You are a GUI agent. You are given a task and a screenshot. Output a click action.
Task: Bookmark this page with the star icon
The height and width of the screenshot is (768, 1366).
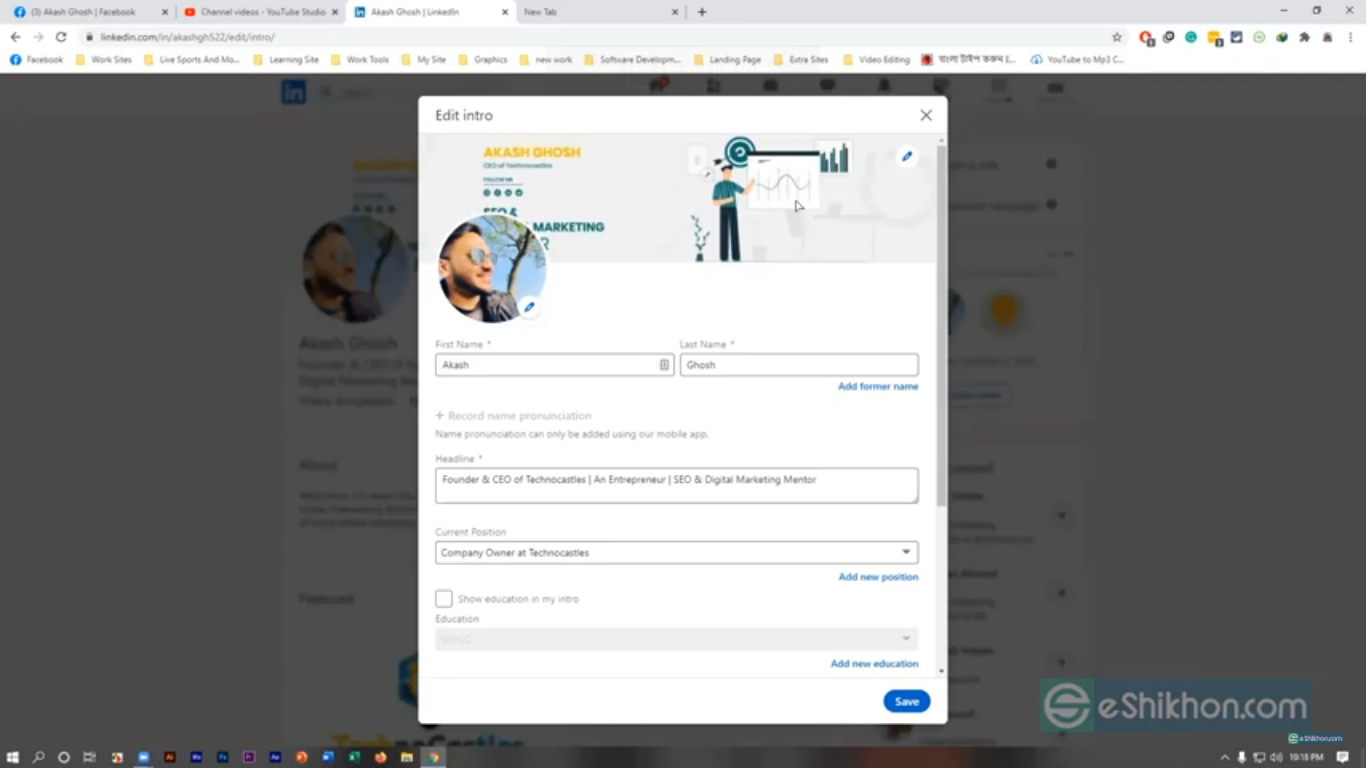pos(1117,37)
